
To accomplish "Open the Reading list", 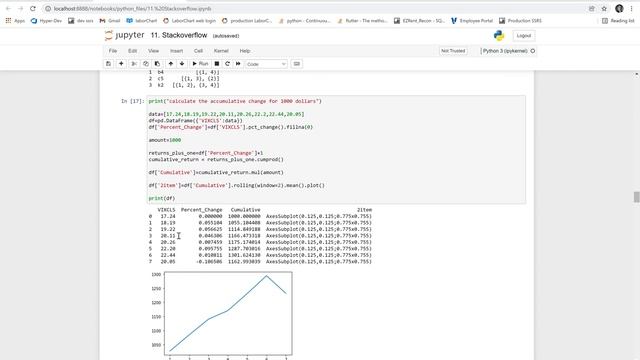I will 618,20.
